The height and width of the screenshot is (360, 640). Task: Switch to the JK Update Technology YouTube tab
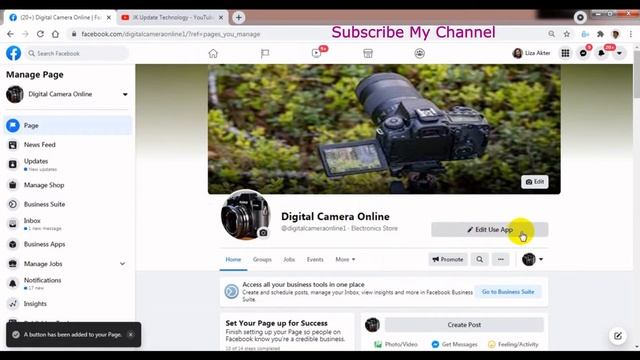[172, 18]
